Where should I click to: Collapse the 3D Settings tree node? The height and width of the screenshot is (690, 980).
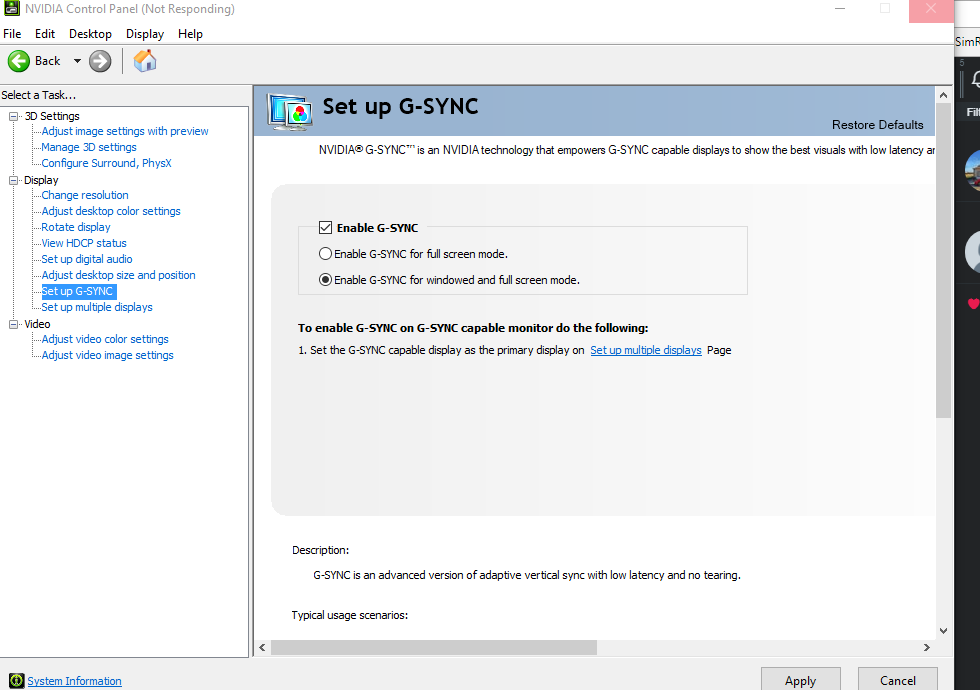tap(13, 116)
